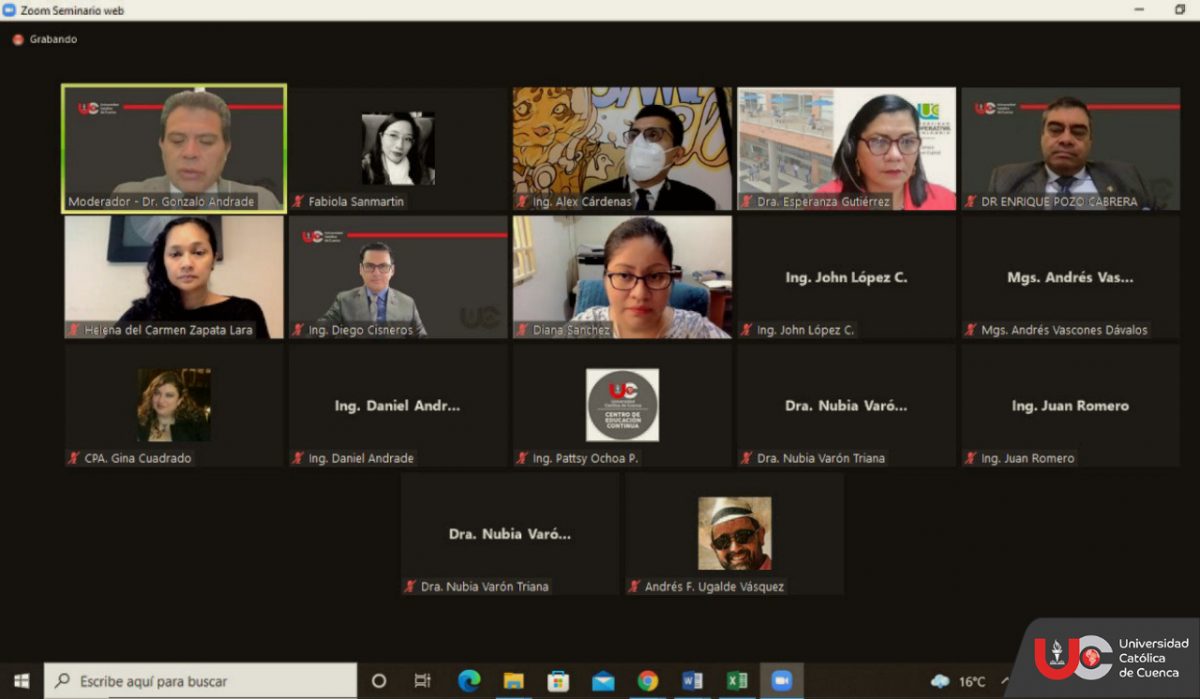
Task: Click the muted mic icon for Ing. Alex Cárdenas
Action: (522, 202)
